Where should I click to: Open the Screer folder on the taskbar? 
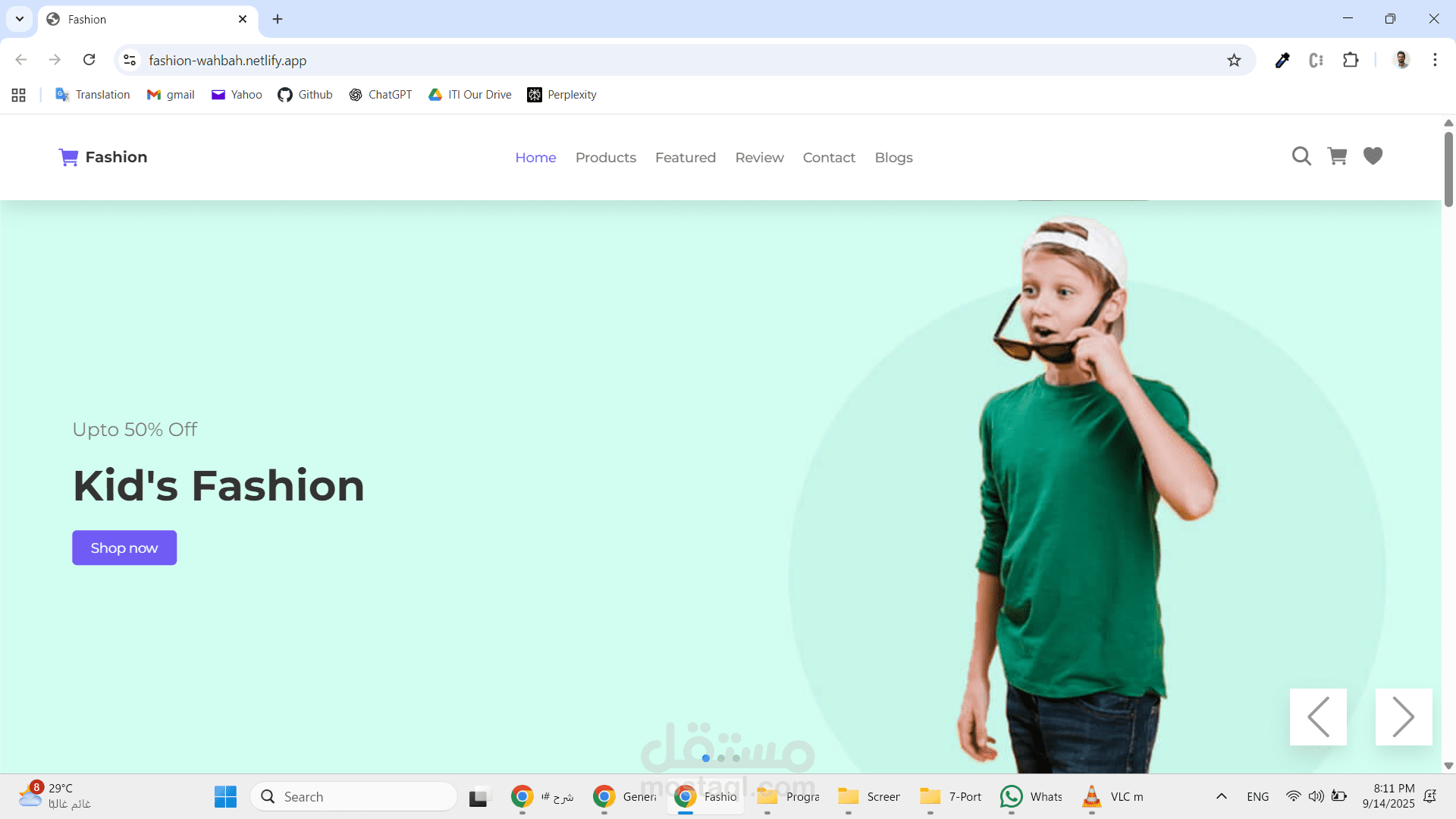click(x=869, y=796)
